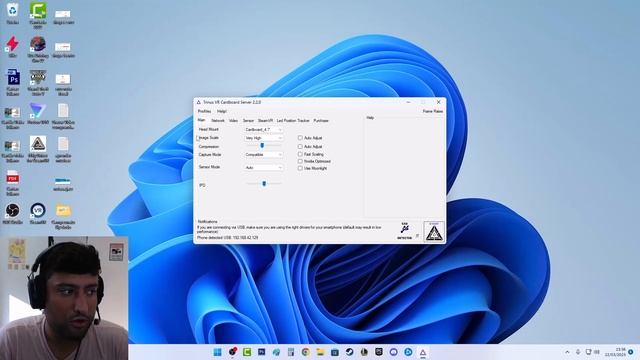Click the Compression slider handle

tap(262, 145)
